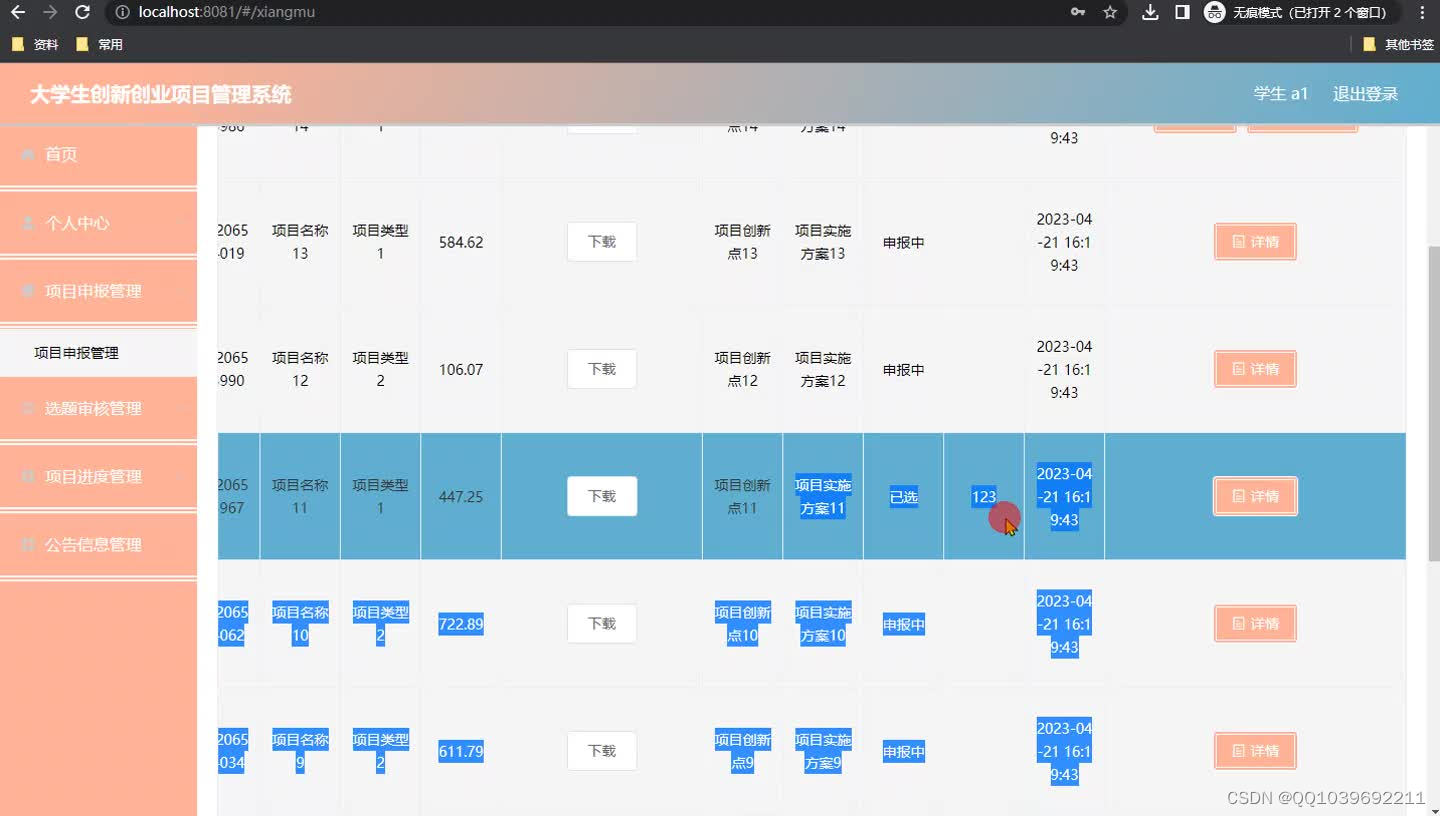The height and width of the screenshot is (816, 1440).
Task: Click the highlighted 447.25 row of 项目名称11
Action: (460, 495)
